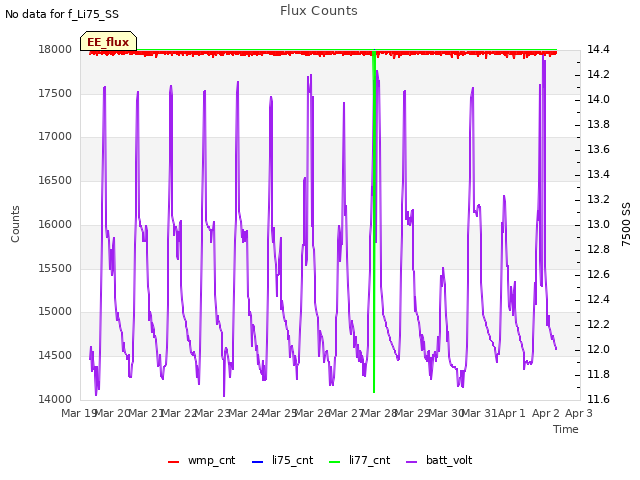The image size is (640, 480).
Task: Toggle the wmp_cnt legend entry
Action: point(202,460)
